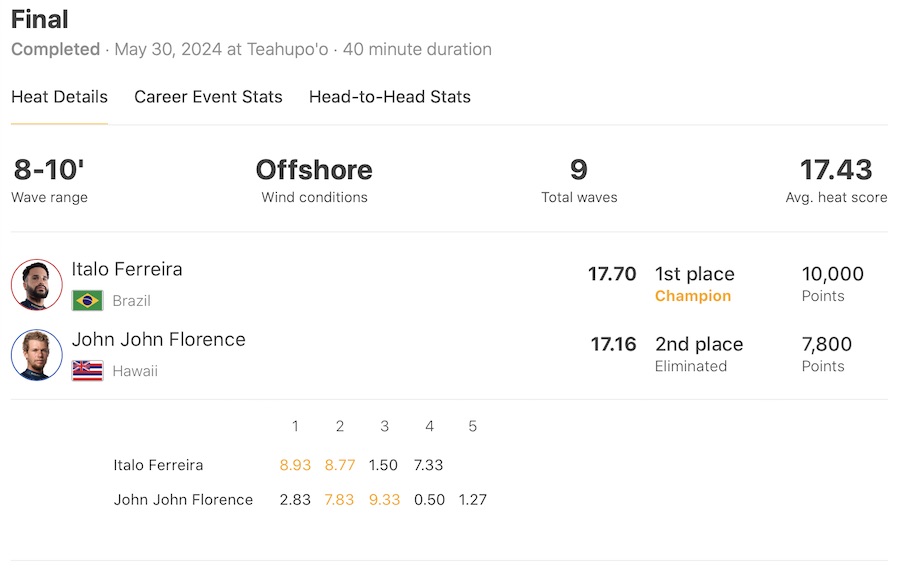Click the orange Champion label
Viewport: 900px width, 574px height.
(x=693, y=296)
